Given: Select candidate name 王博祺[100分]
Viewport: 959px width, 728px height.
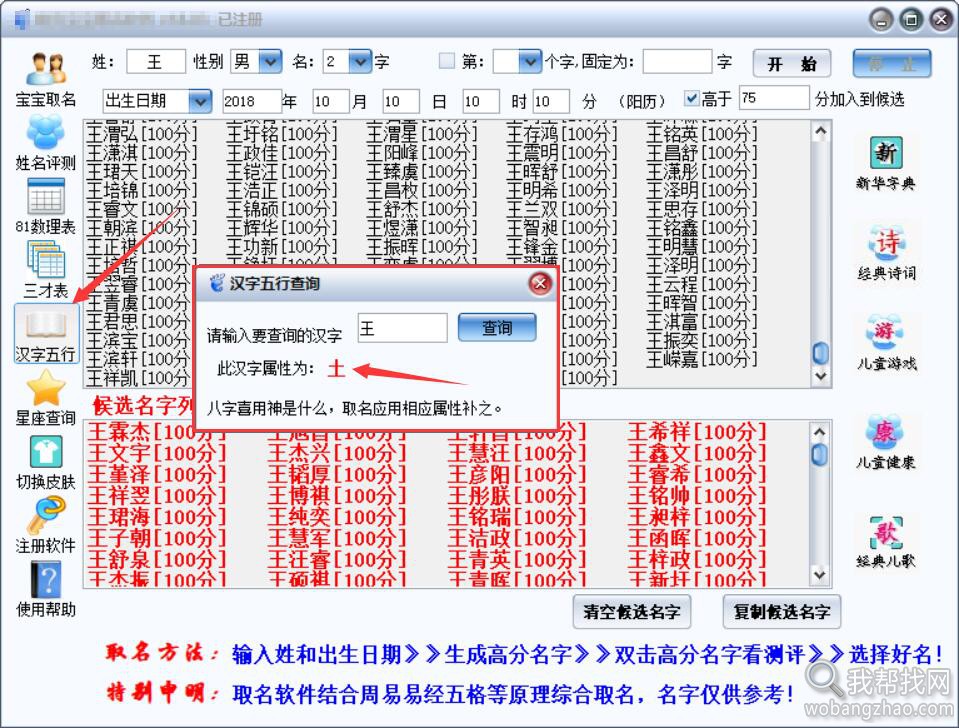Looking at the screenshot, I should (337, 496).
